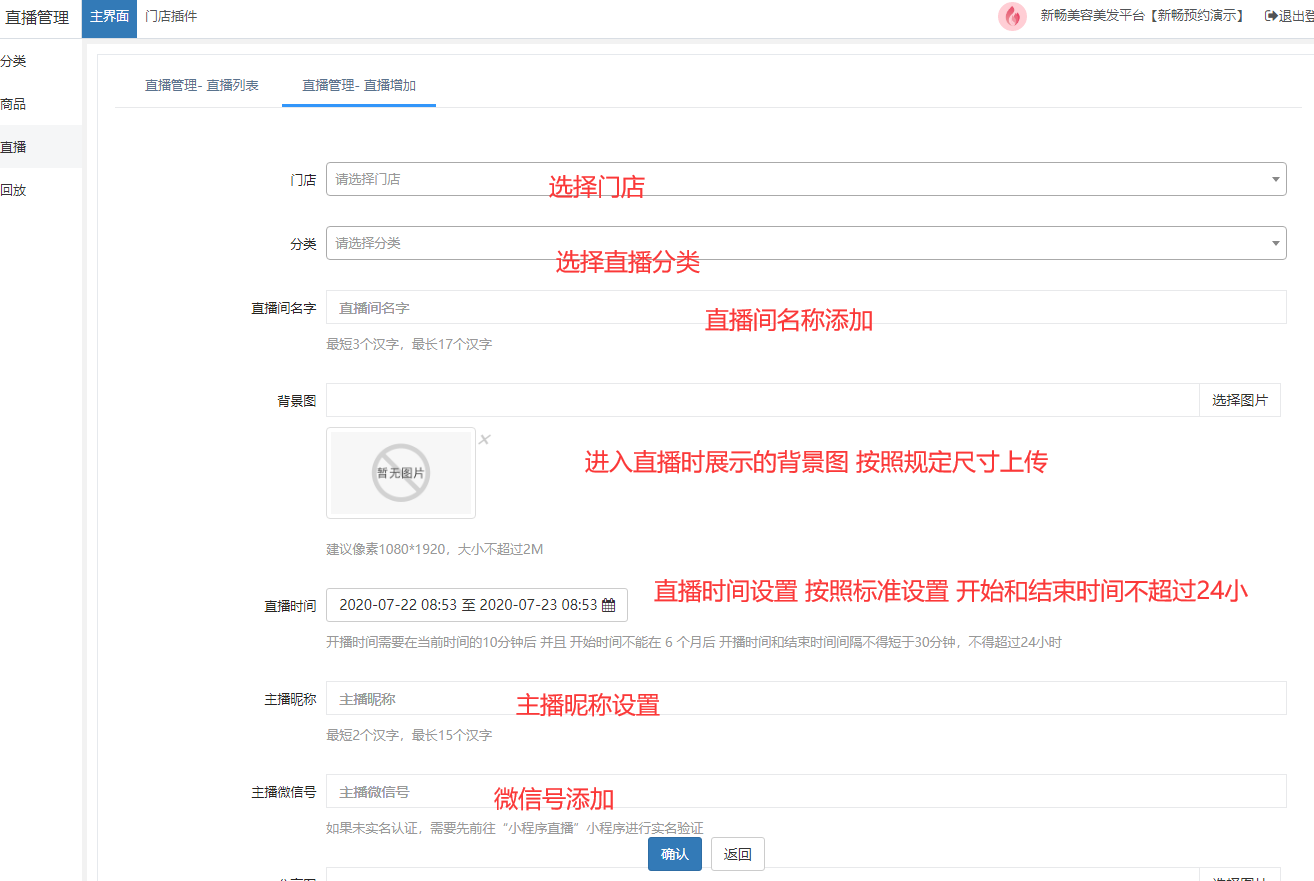Go to 直播 in the sidebar
Image resolution: width=1314 pixels, height=881 pixels.
coord(41,147)
